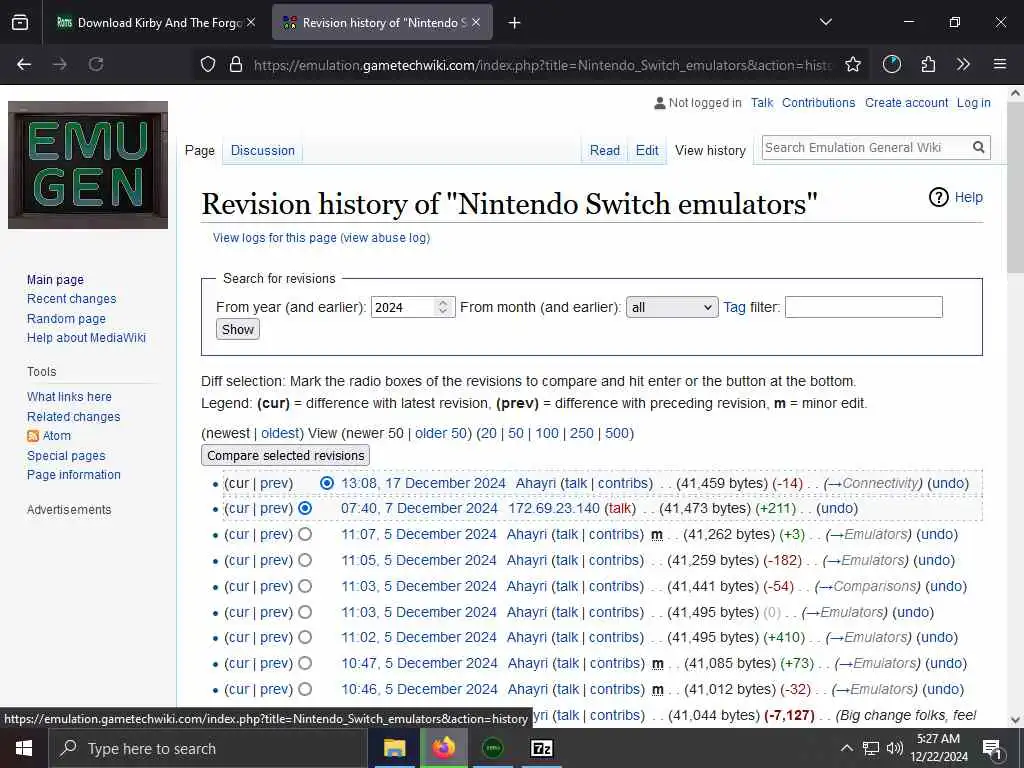Select the radio for 13:08, 17 December 2024 revision
The width and height of the screenshot is (1024, 768).
[327, 483]
